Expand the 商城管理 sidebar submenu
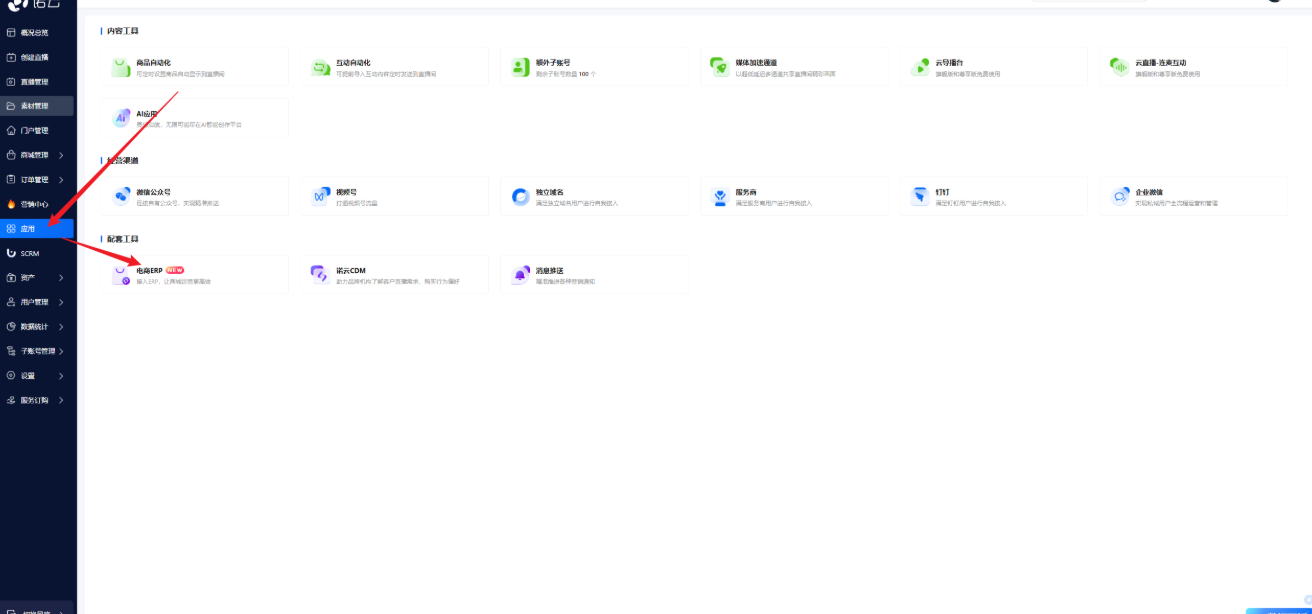 coord(38,155)
